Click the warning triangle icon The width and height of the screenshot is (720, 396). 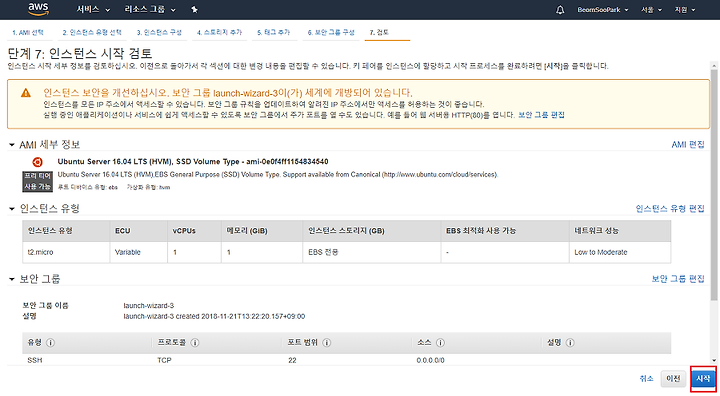tap(26, 93)
